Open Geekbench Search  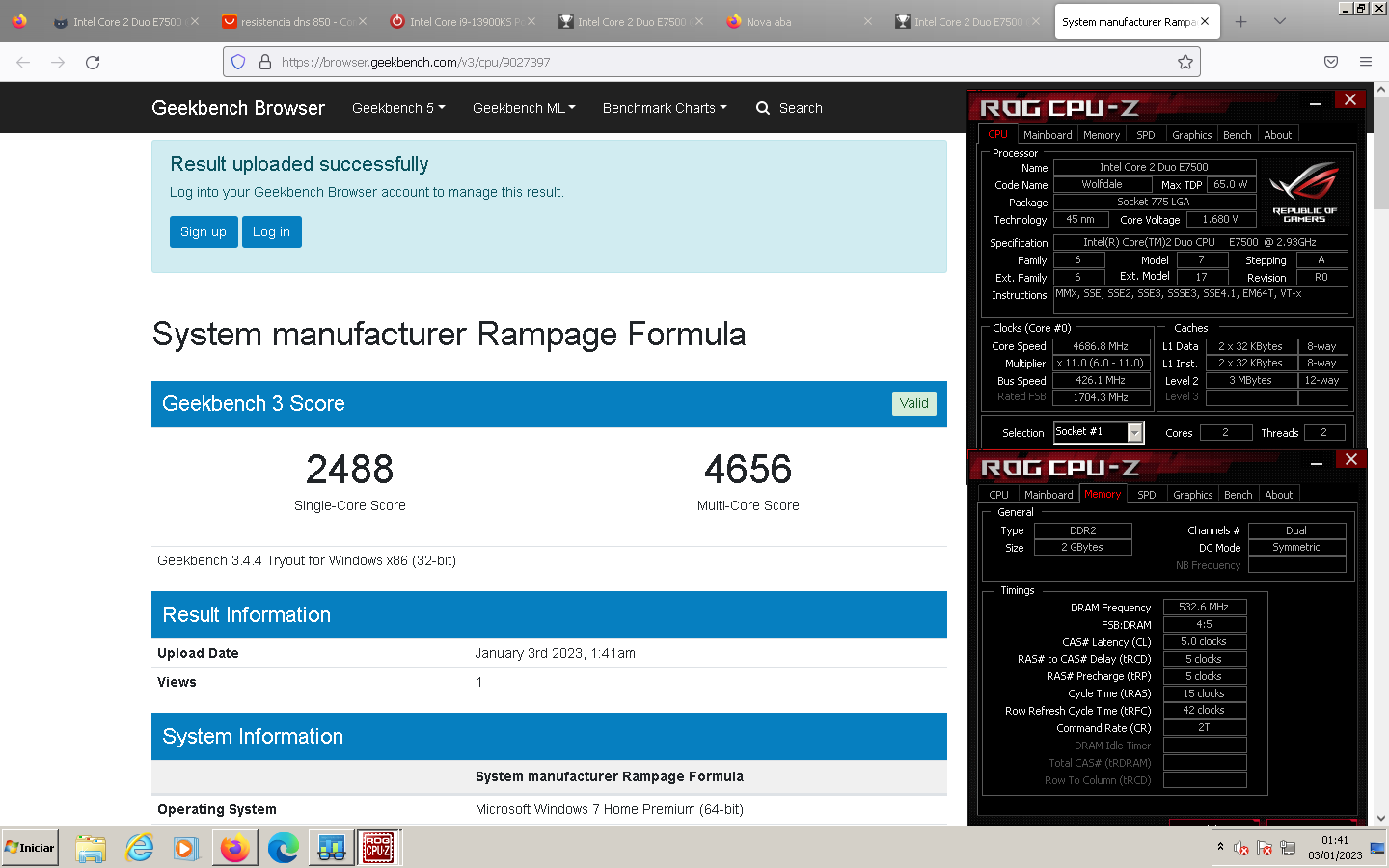pyautogui.click(x=789, y=108)
